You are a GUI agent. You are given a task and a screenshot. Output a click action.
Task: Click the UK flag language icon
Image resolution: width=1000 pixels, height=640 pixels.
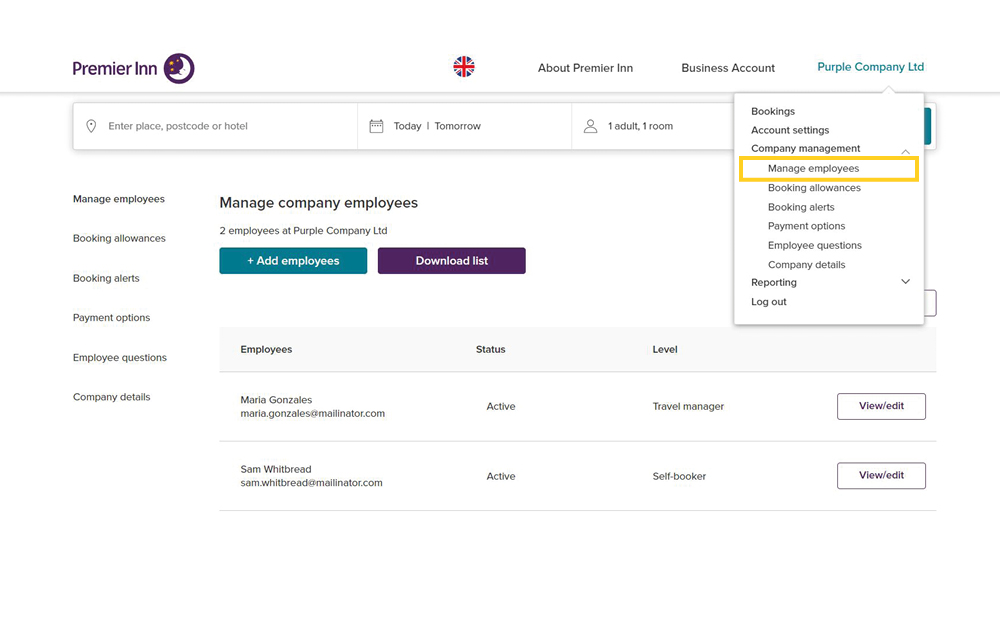(x=464, y=67)
